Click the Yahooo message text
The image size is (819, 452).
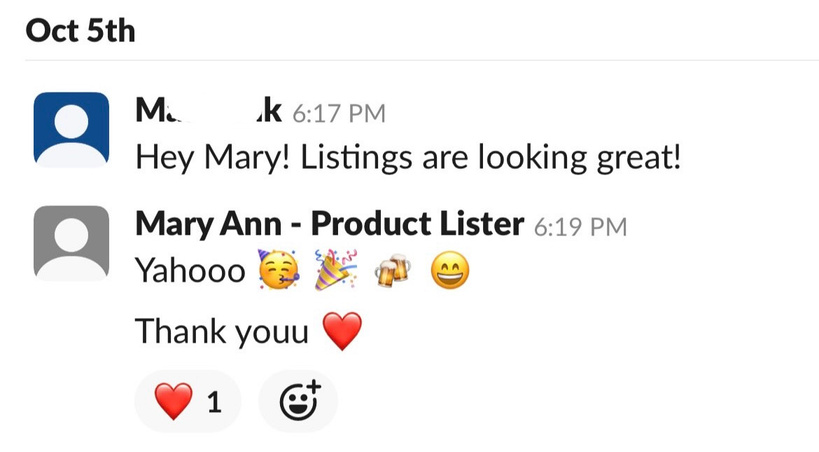tap(190, 271)
